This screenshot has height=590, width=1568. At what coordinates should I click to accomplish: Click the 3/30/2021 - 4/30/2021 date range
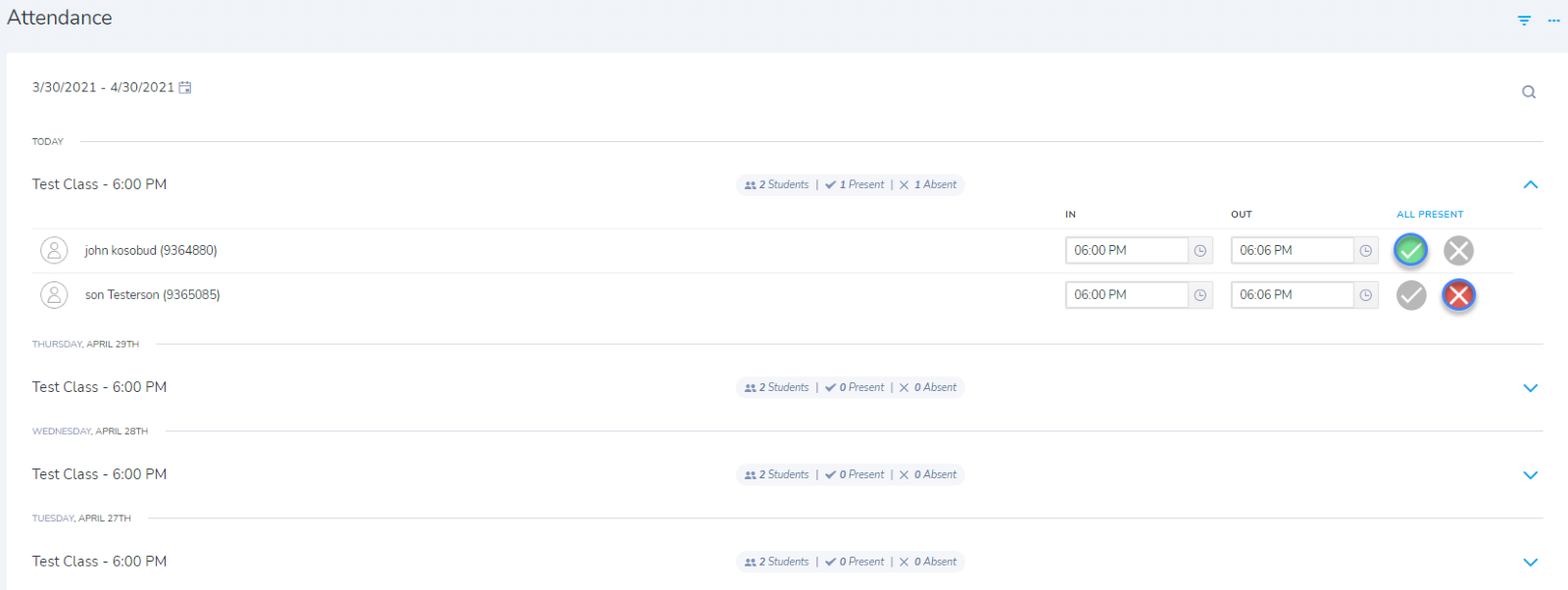click(x=103, y=87)
